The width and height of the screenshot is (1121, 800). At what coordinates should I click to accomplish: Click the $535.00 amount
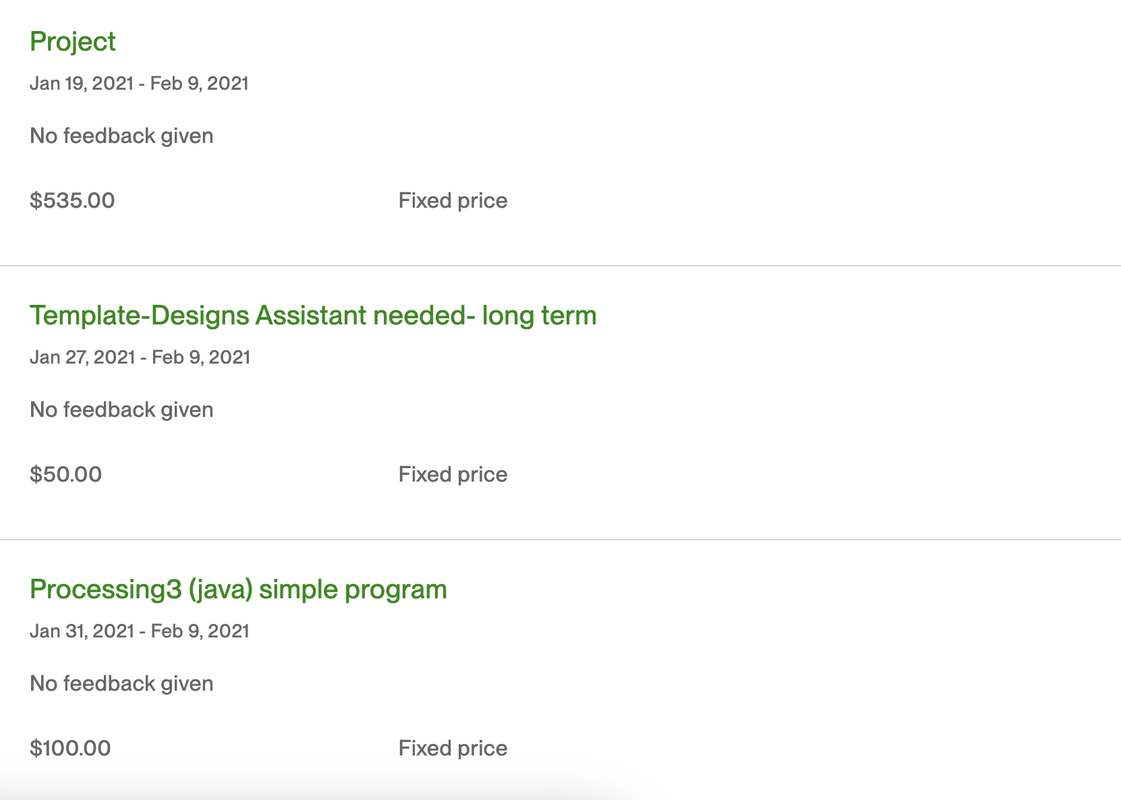[72, 200]
